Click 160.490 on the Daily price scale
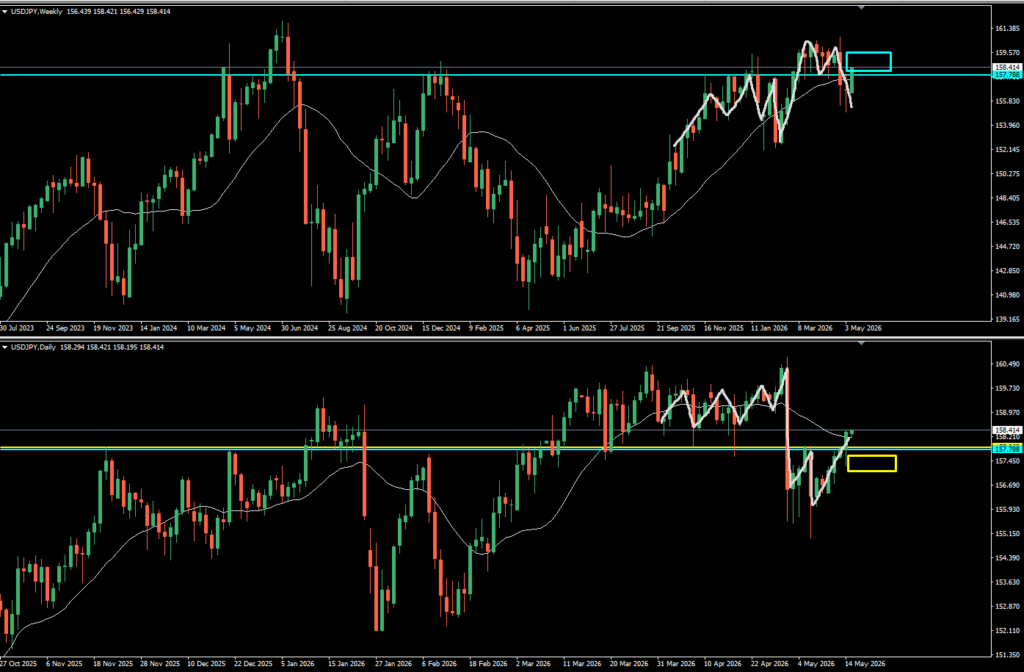Image resolution: width=1024 pixels, height=672 pixels. pyautogui.click(x=1008, y=364)
